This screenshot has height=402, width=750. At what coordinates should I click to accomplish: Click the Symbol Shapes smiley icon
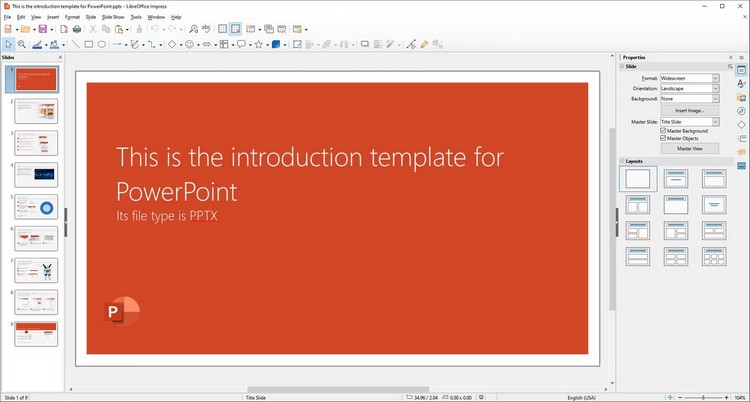(189, 45)
